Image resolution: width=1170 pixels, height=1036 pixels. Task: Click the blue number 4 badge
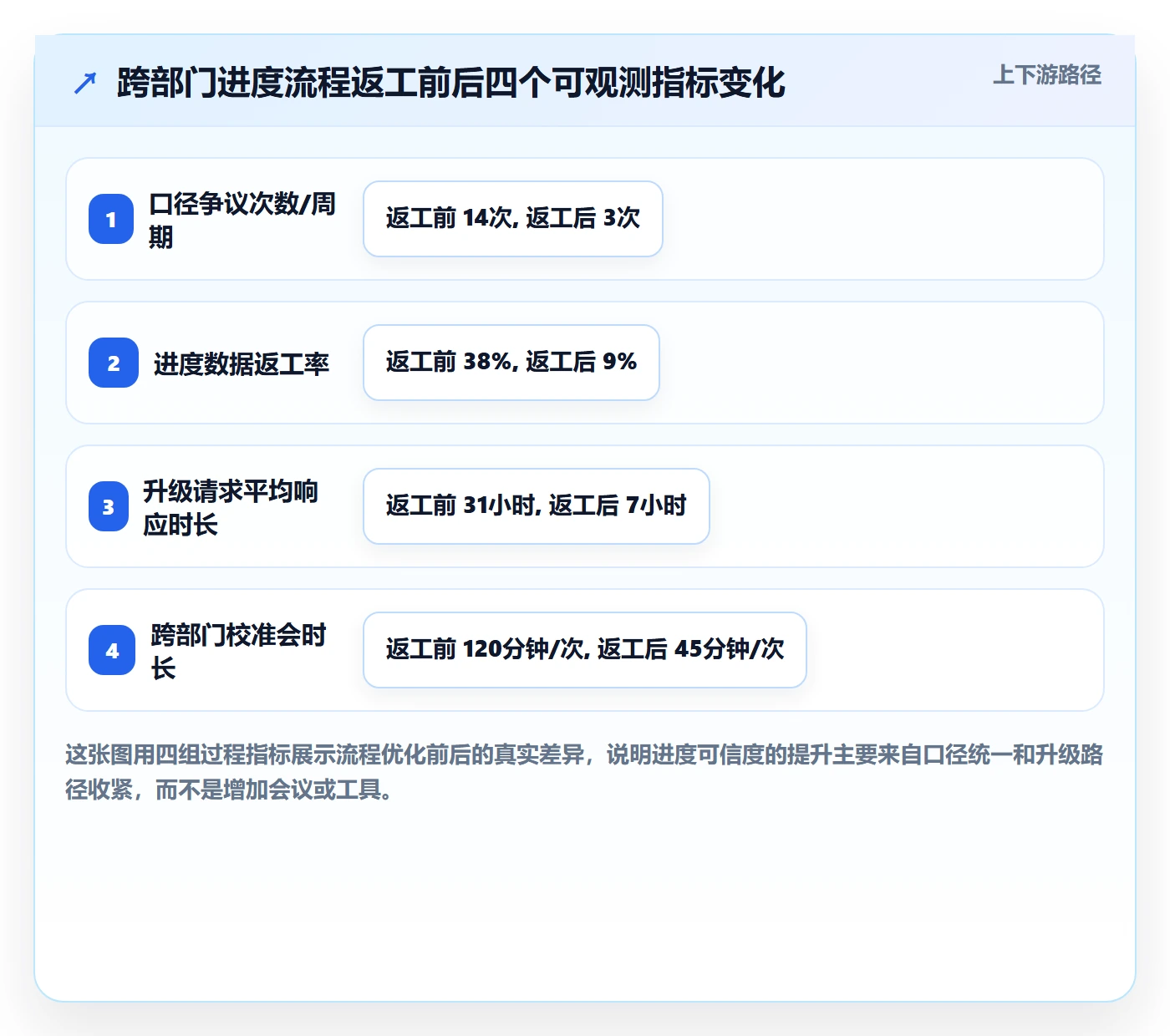point(112,650)
